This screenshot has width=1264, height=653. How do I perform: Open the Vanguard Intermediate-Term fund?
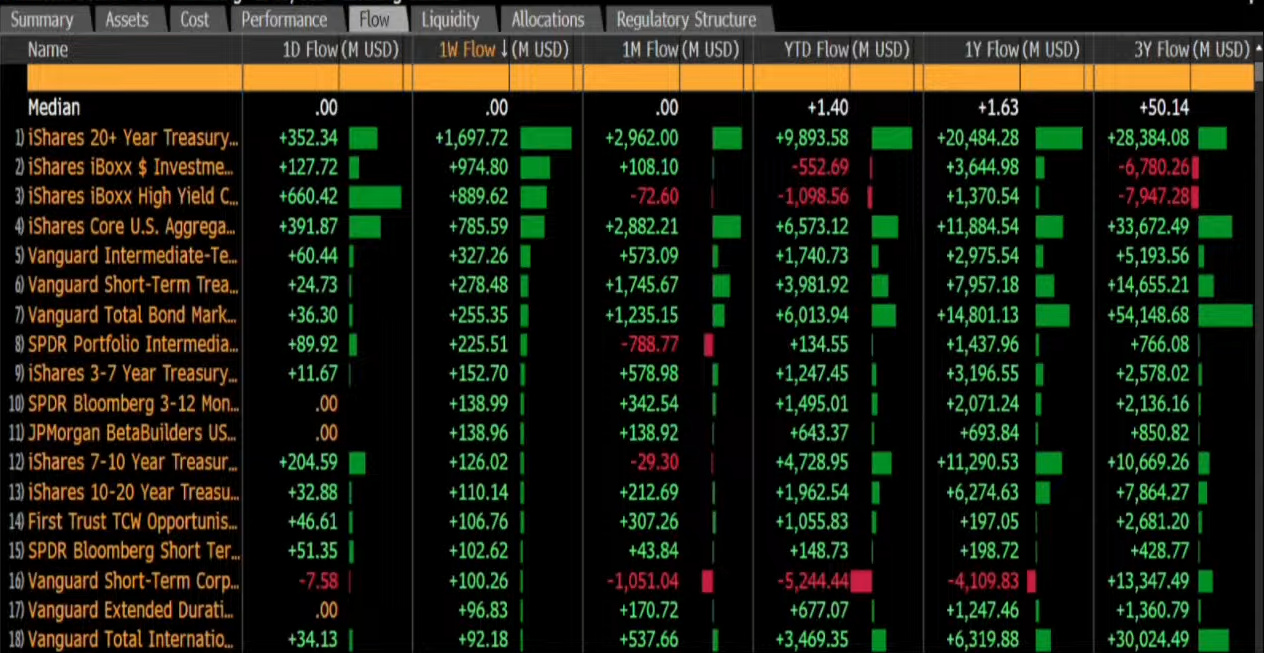pos(133,256)
